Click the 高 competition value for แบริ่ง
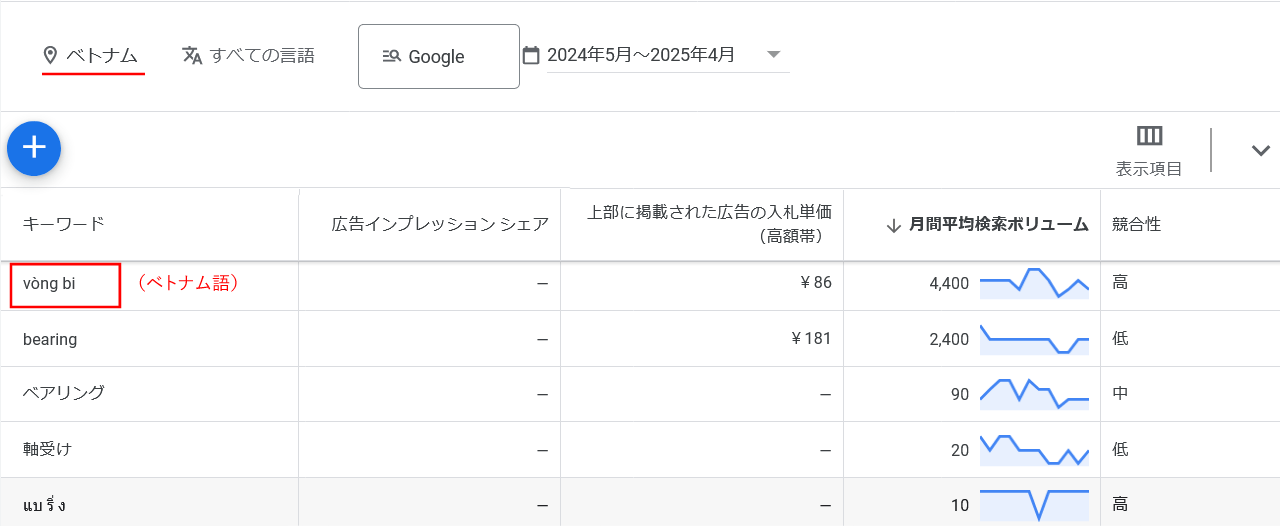This screenshot has height=526, width=1280. click(x=1120, y=505)
